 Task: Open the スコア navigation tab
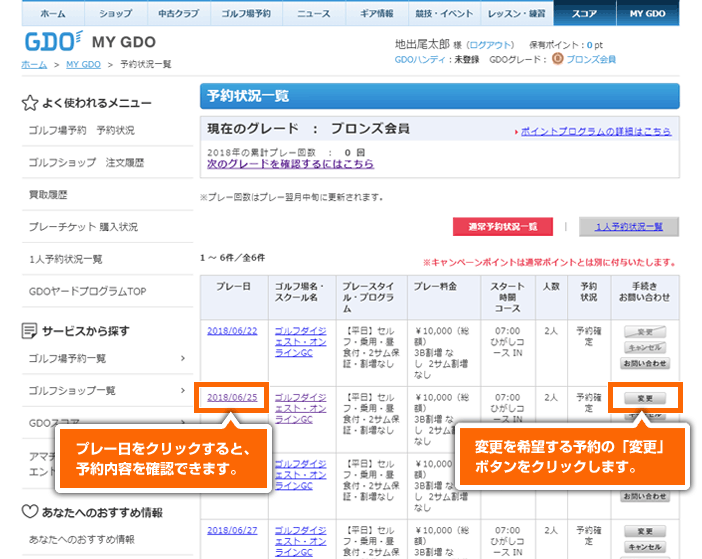point(584,13)
